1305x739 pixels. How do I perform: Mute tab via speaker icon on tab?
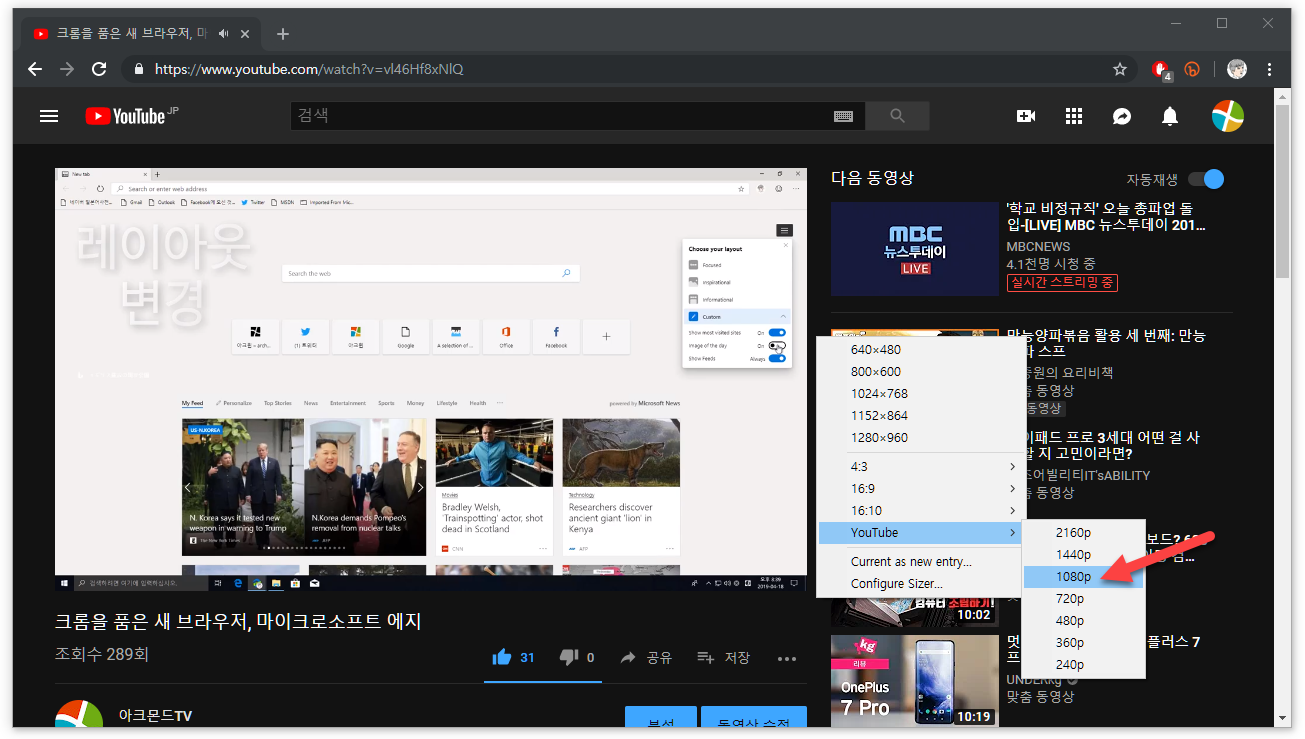click(x=225, y=34)
